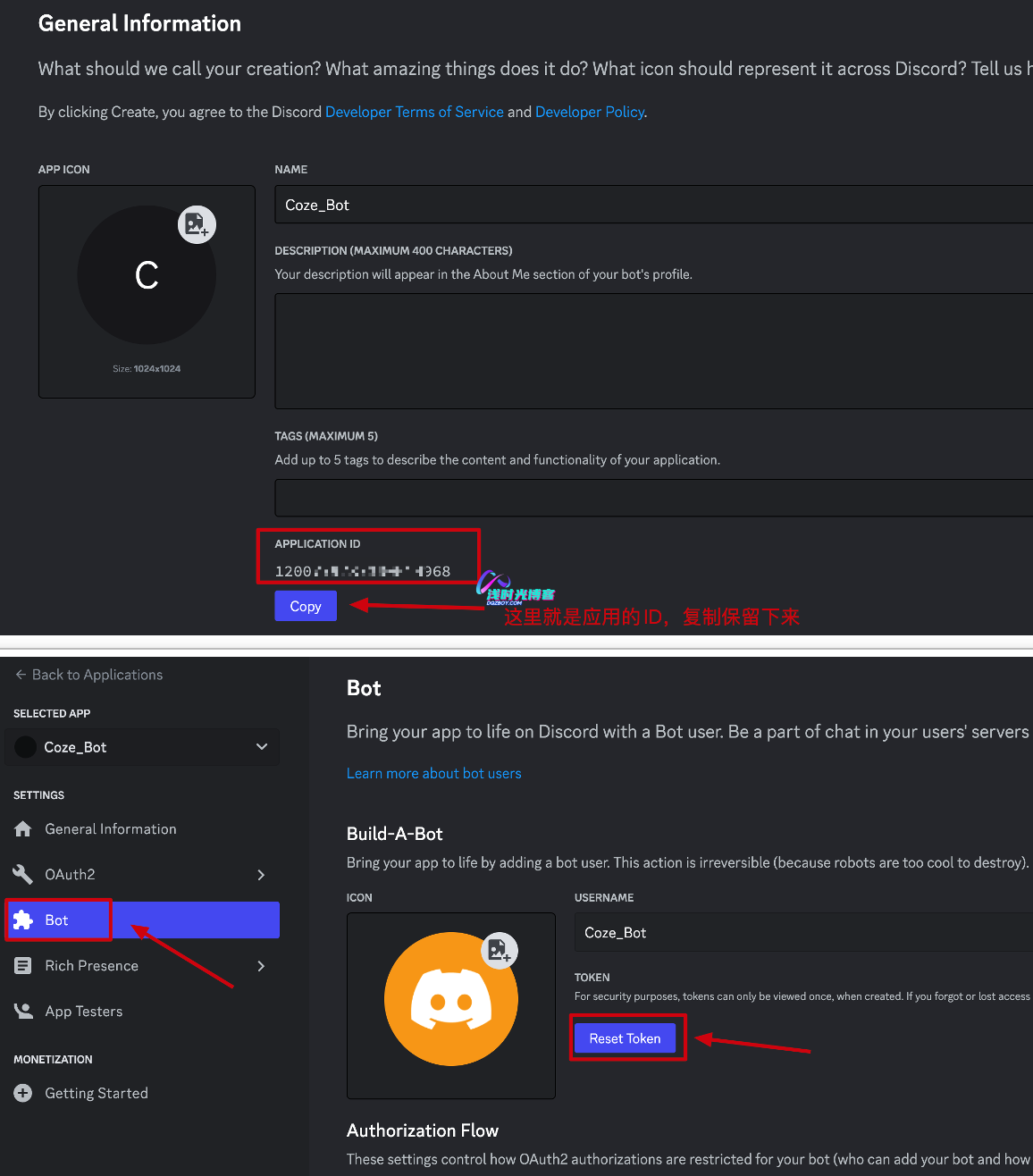Click the App Testers person icon
Screen dimensions: 1033x1176
pos(23,1012)
